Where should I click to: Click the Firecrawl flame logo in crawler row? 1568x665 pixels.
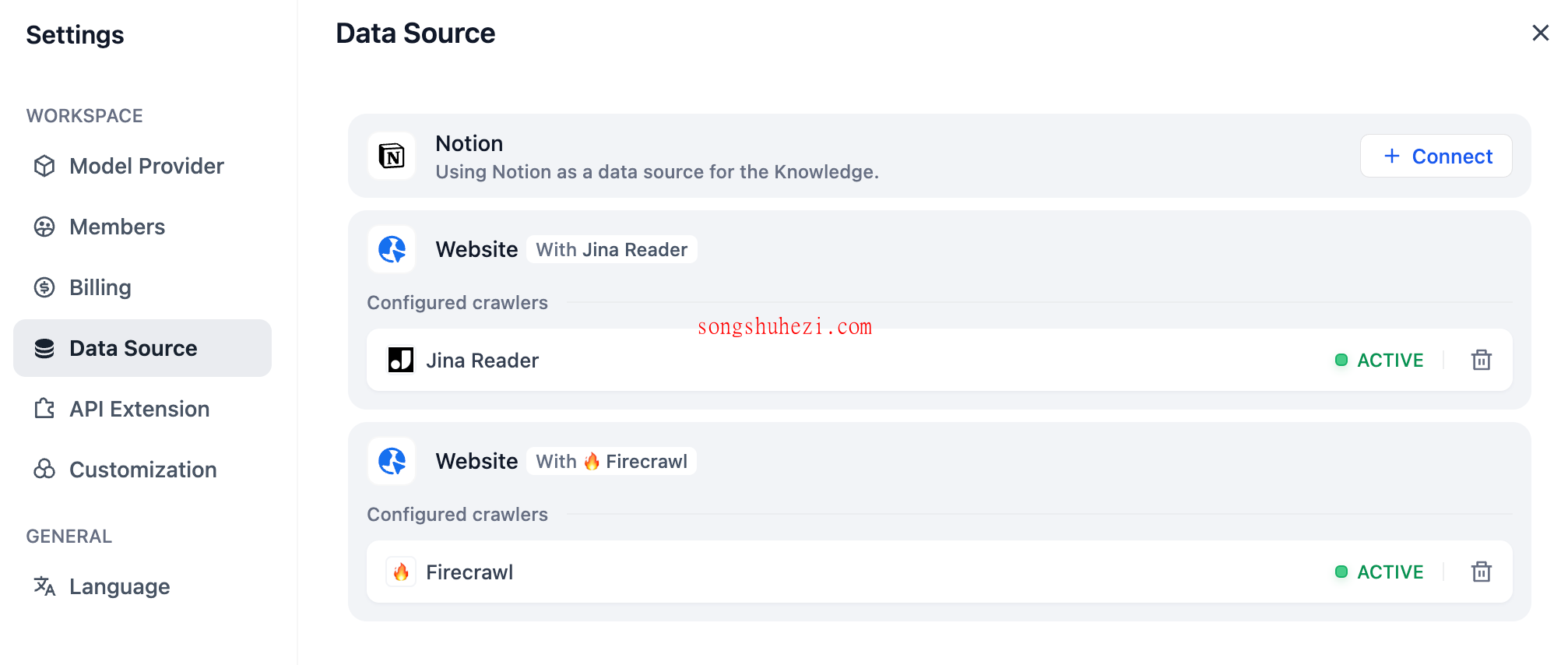[x=401, y=572]
